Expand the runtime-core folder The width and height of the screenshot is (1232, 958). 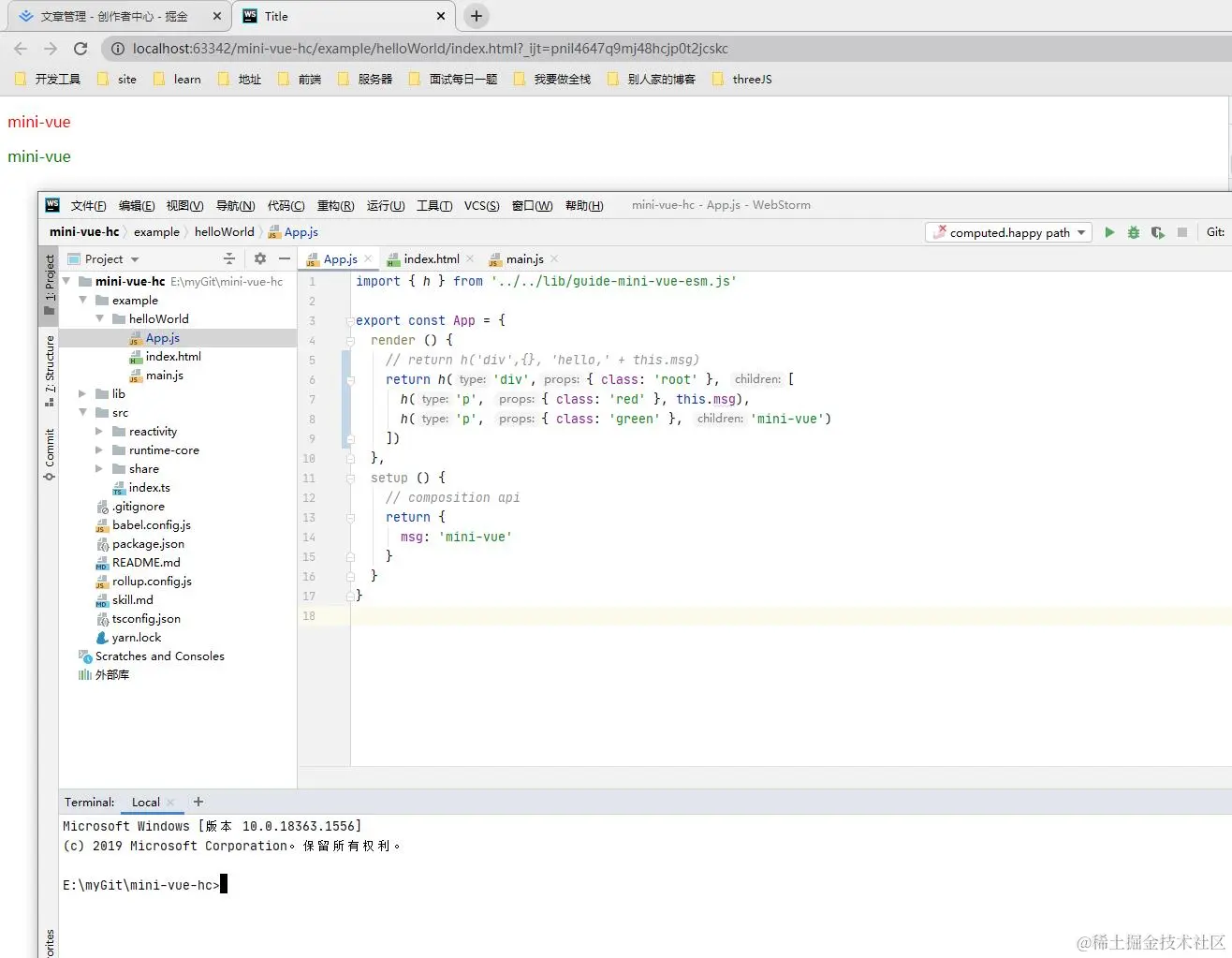[x=99, y=450]
